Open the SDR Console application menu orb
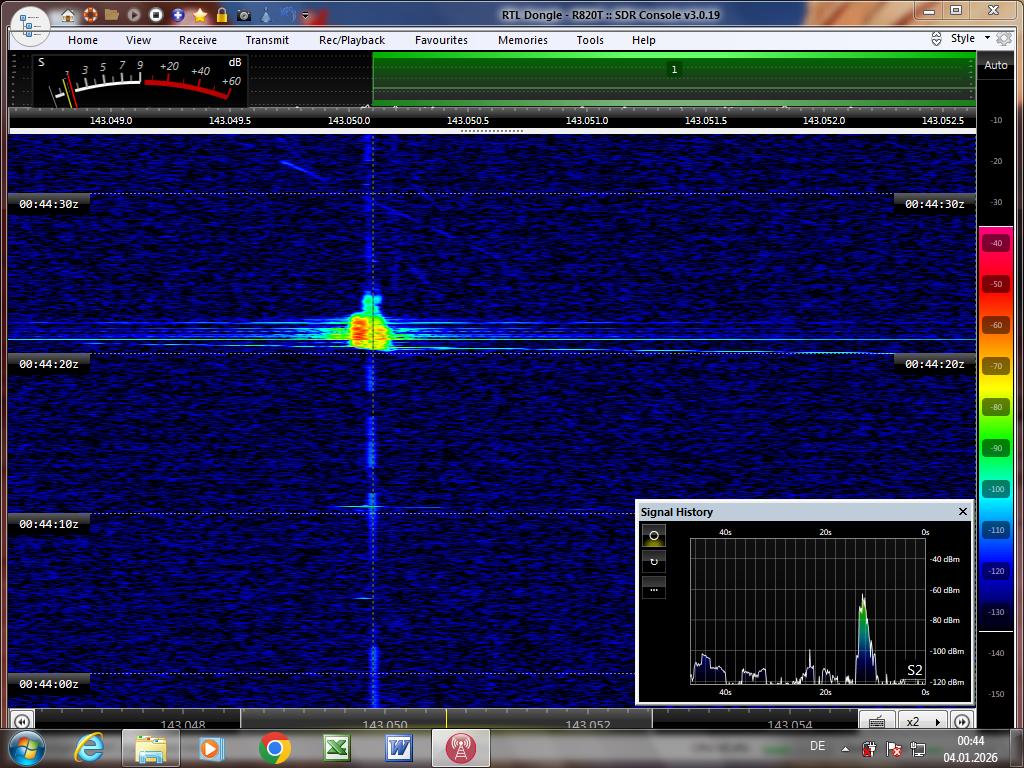Screen dimensions: 1024x768 30,26
